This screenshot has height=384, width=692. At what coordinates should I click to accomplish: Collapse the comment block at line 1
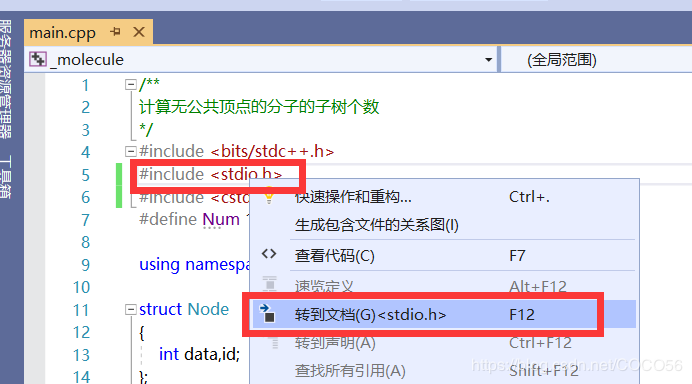pyautogui.click(x=131, y=84)
